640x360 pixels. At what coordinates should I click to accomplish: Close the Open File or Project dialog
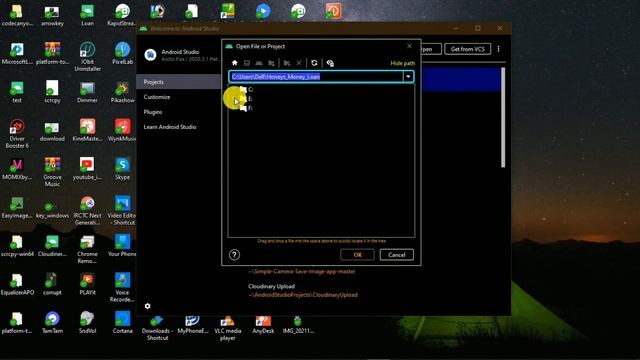[409, 46]
